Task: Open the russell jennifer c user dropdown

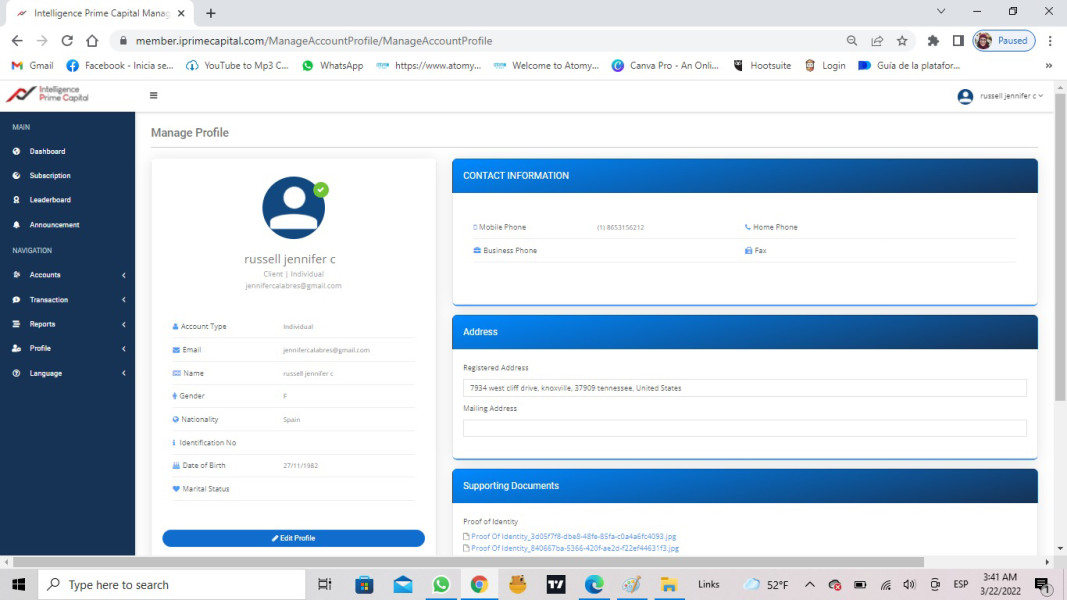Action: click(x=1000, y=96)
